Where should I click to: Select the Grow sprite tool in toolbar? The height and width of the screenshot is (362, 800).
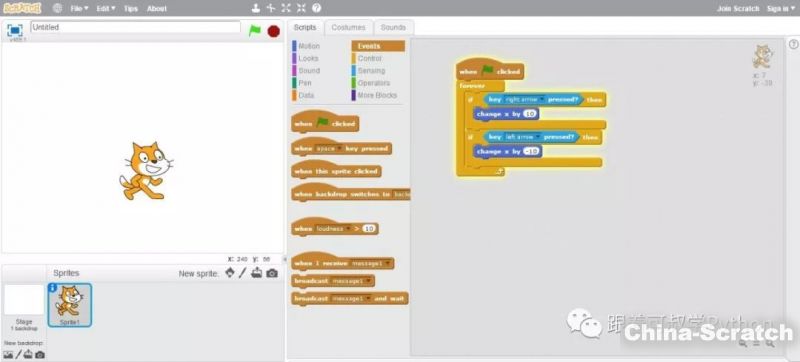click(286, 8)
